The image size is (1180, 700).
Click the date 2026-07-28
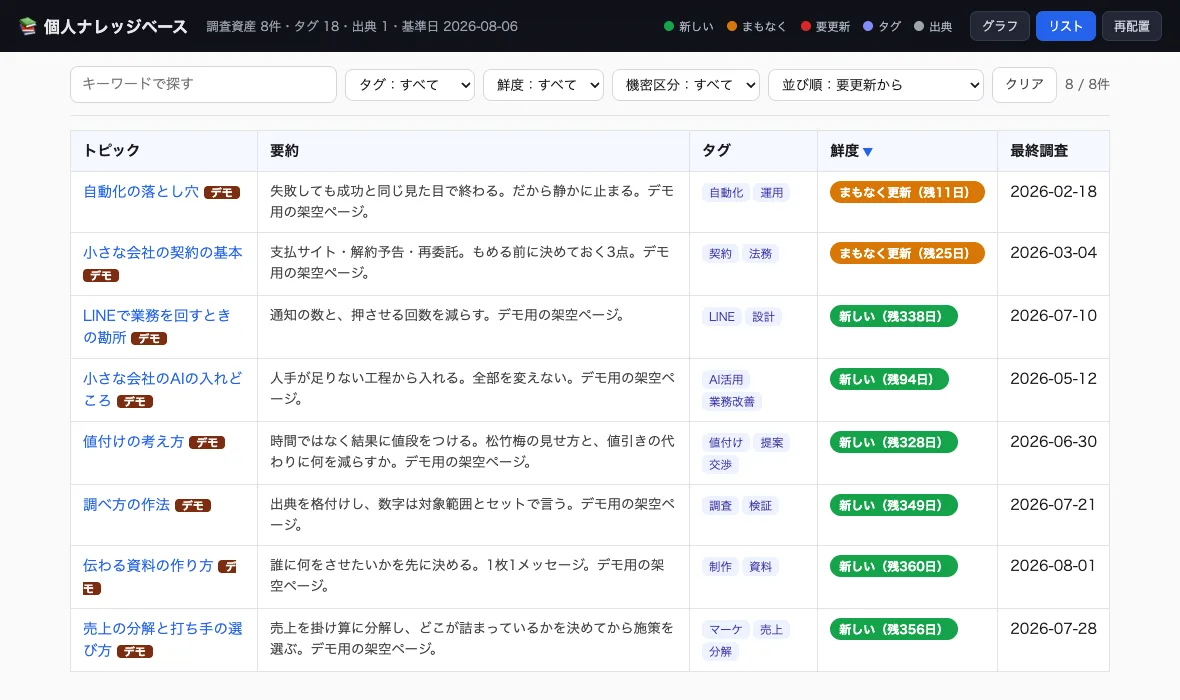[1053, 628]
